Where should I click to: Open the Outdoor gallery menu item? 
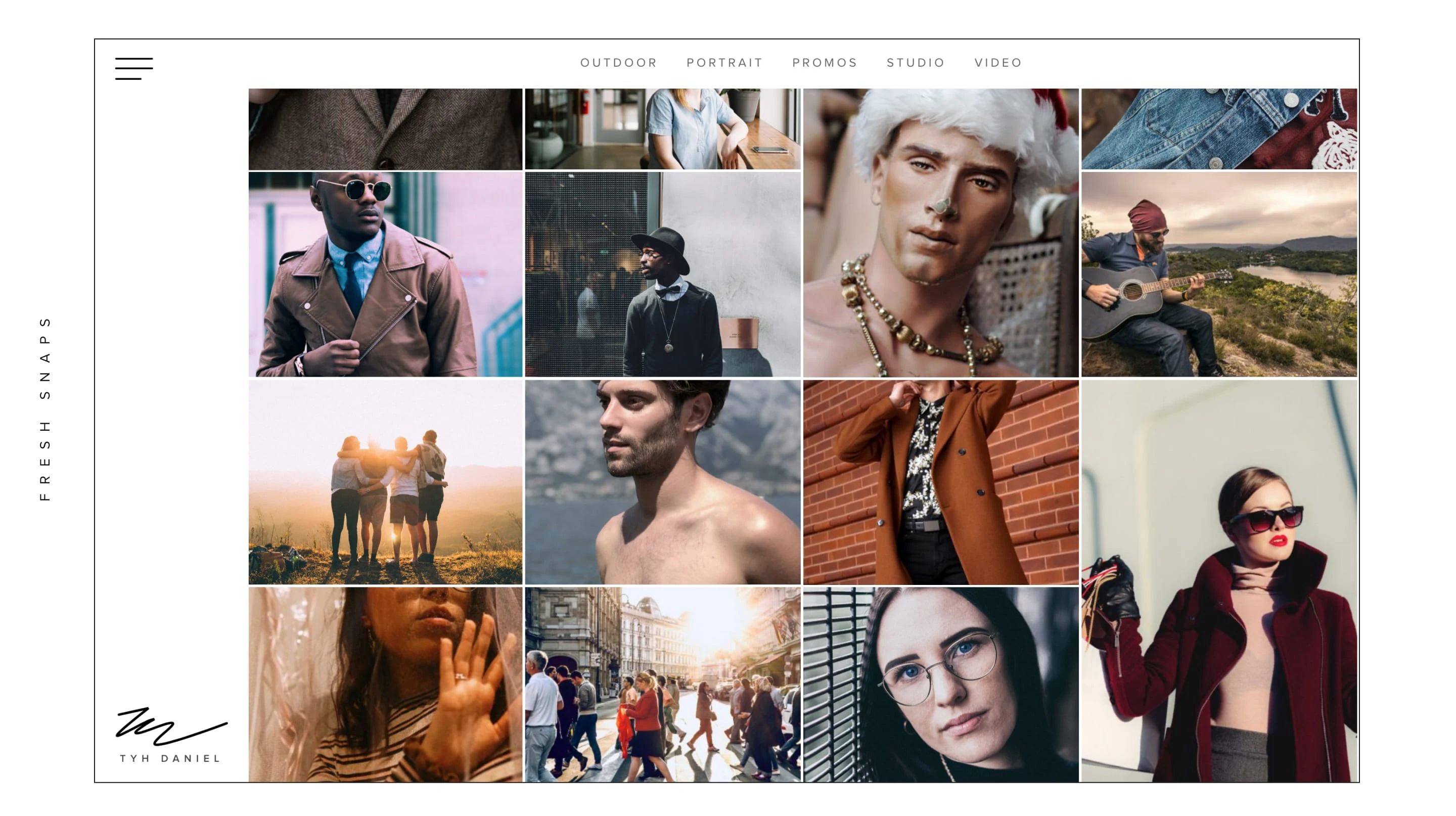(x=618, y=63)
